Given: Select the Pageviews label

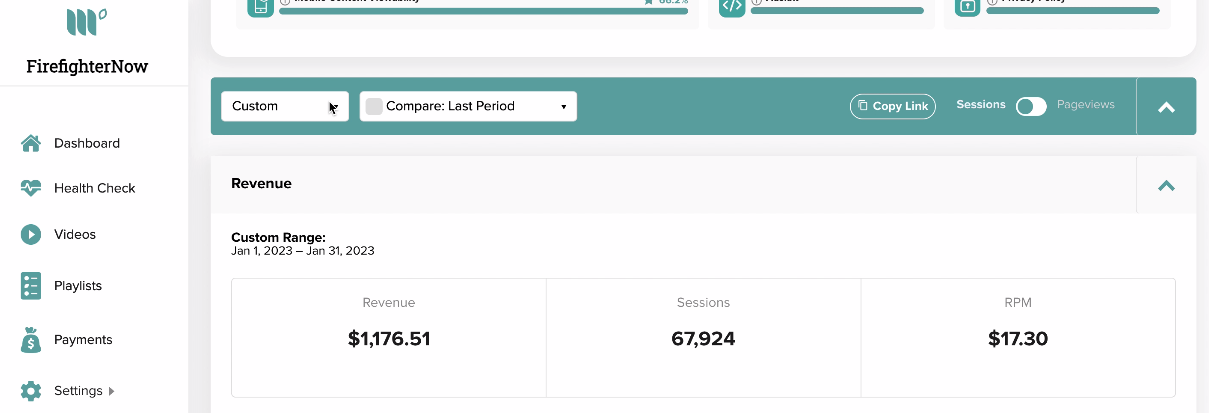Looking at the screenshot, I should pos(1085,104).
